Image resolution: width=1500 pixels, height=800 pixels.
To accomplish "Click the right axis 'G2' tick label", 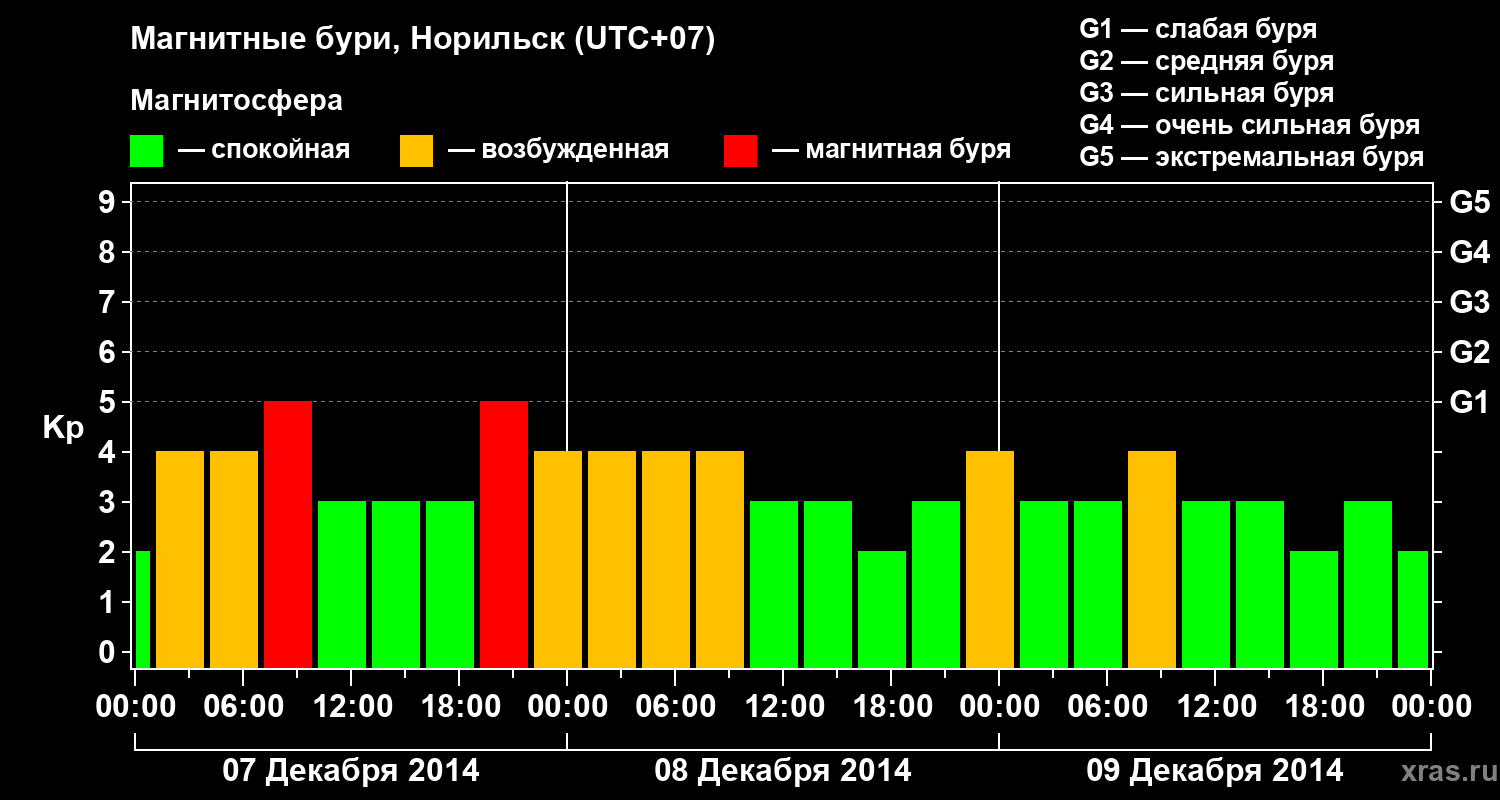I will click(1469, 352).
